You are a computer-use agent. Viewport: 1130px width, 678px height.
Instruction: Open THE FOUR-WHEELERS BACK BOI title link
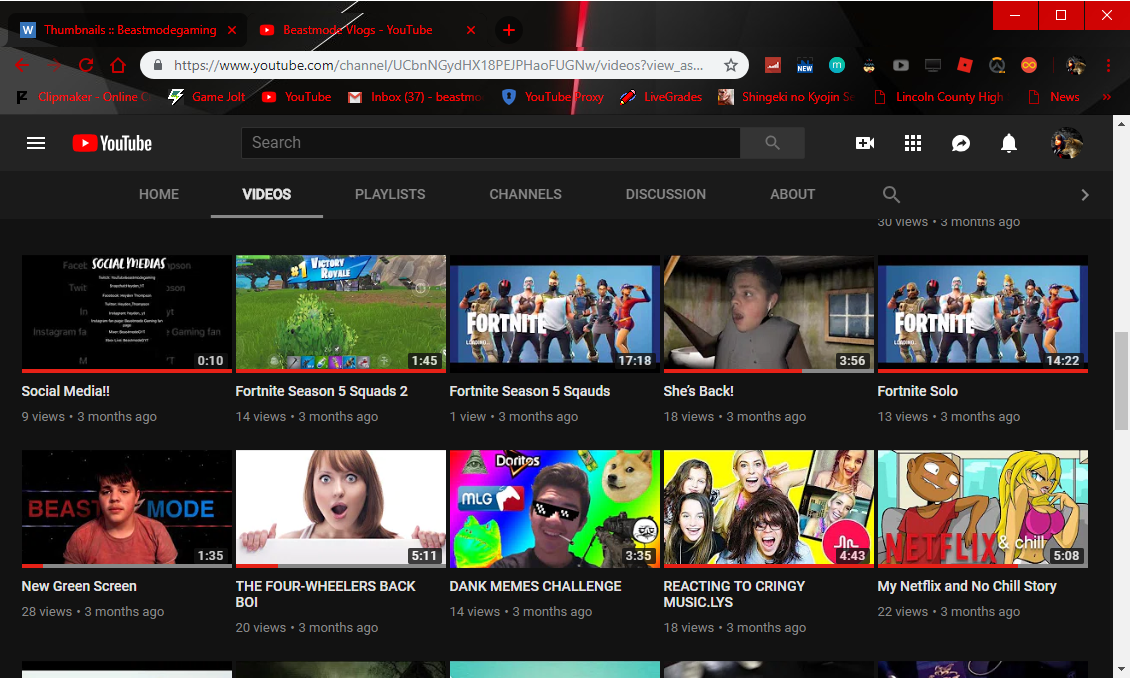(326, 594)
